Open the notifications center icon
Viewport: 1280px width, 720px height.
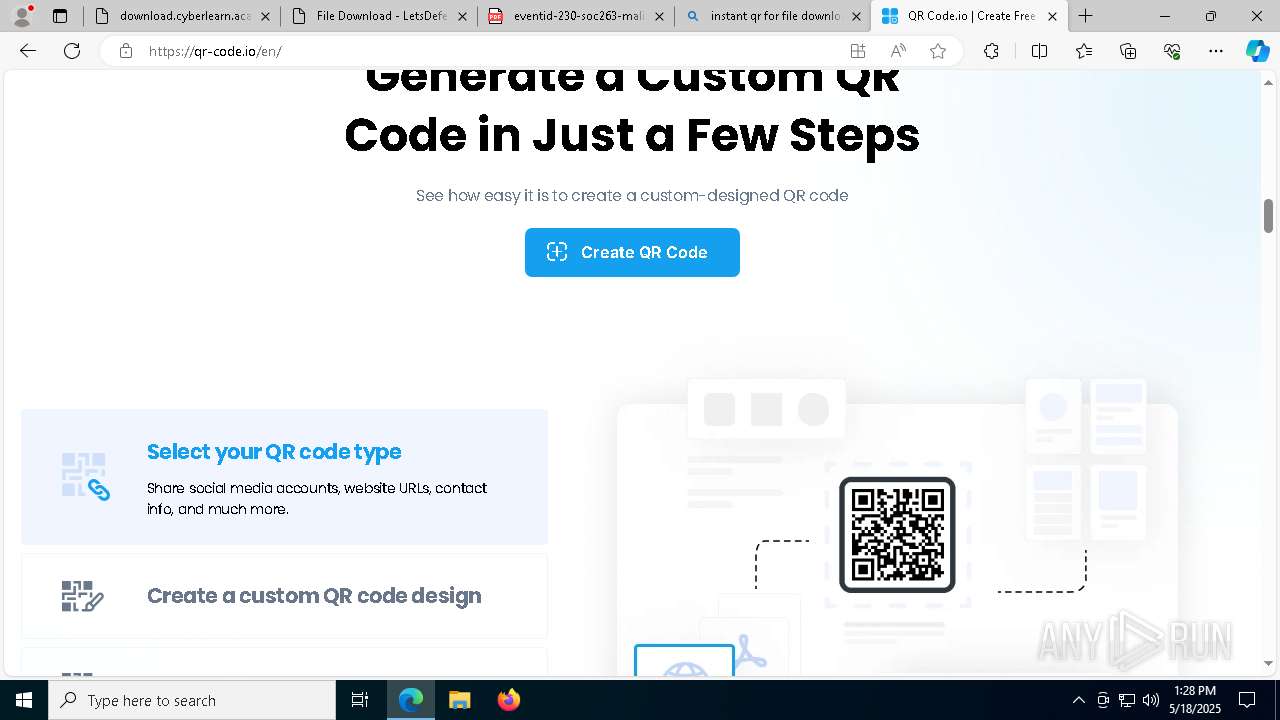pyautogui.click(x=1247, y=700)
